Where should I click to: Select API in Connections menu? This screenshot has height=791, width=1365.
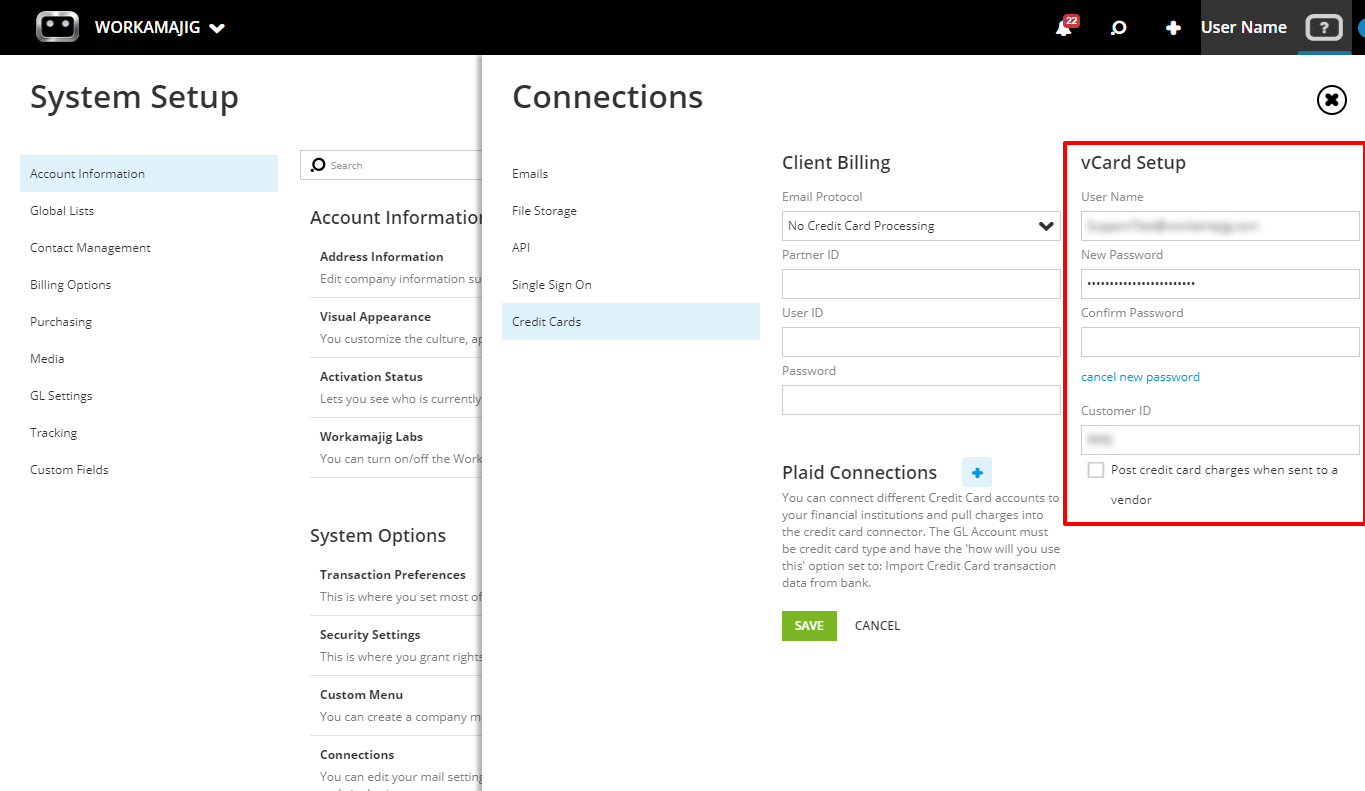pos(631,248)
